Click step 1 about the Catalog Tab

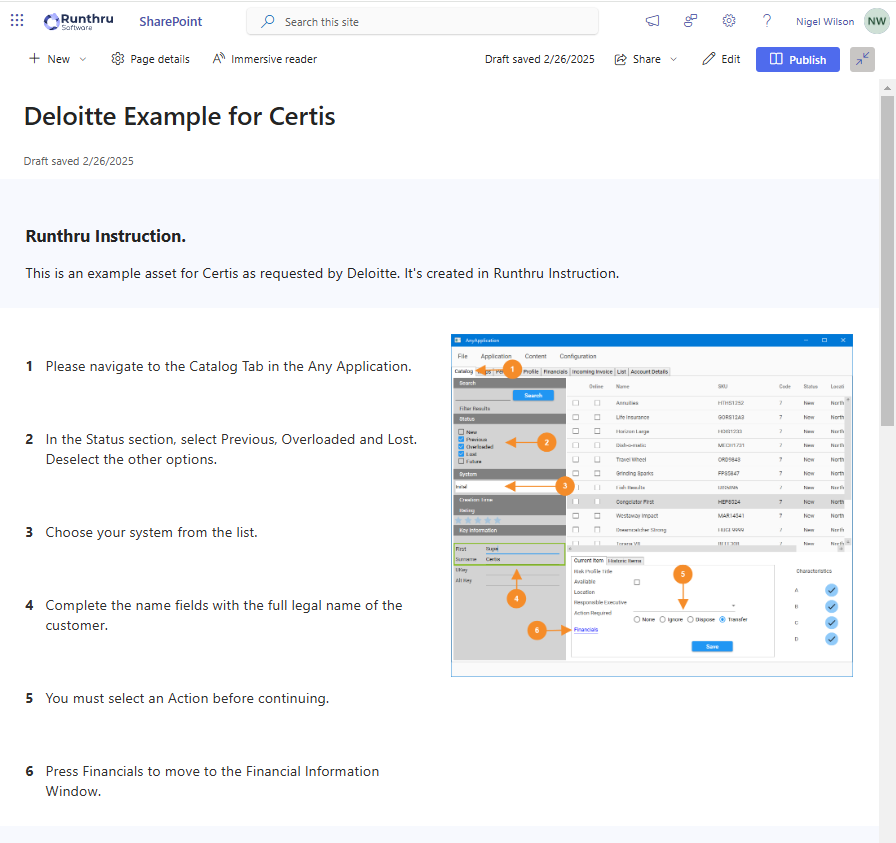(x=229, y=366)
